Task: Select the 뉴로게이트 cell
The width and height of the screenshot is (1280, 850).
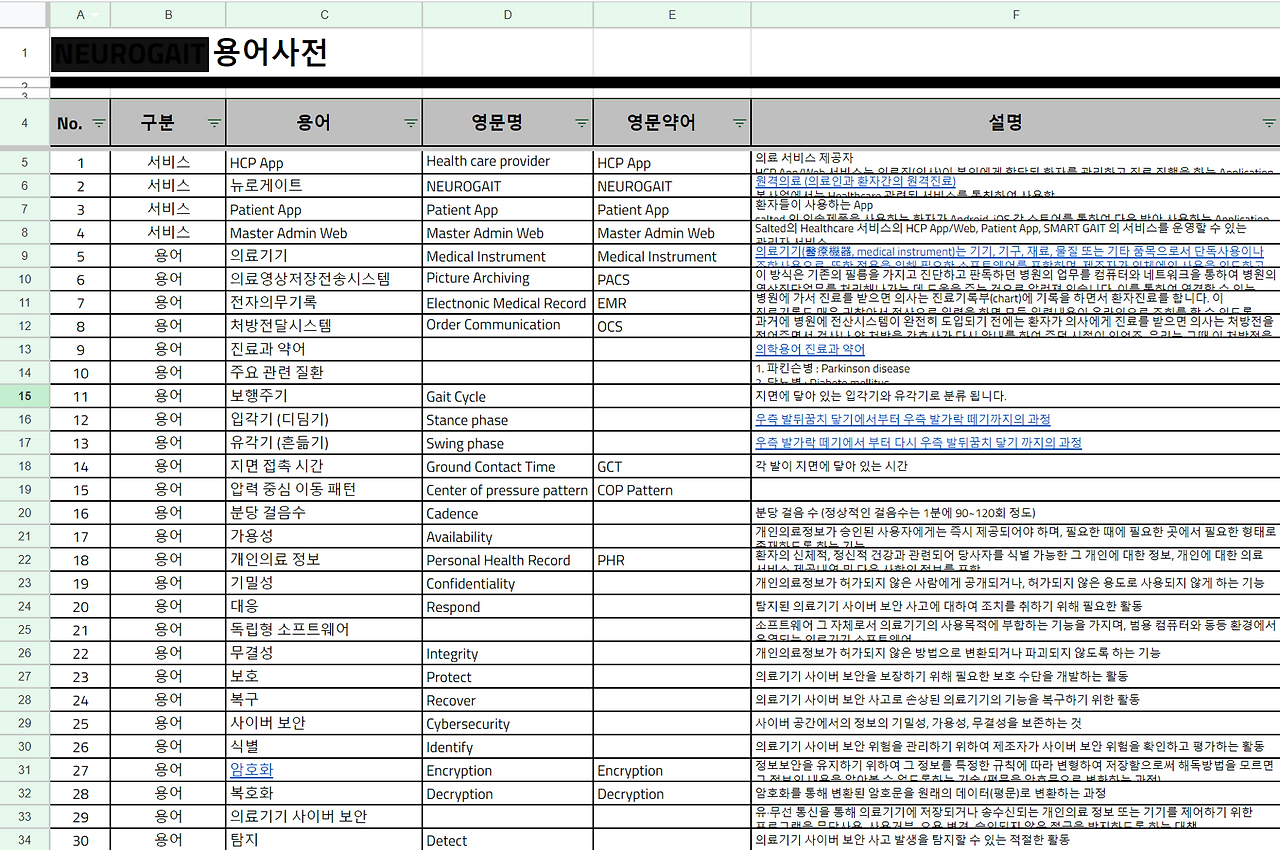Action: (x=324, y=186)
